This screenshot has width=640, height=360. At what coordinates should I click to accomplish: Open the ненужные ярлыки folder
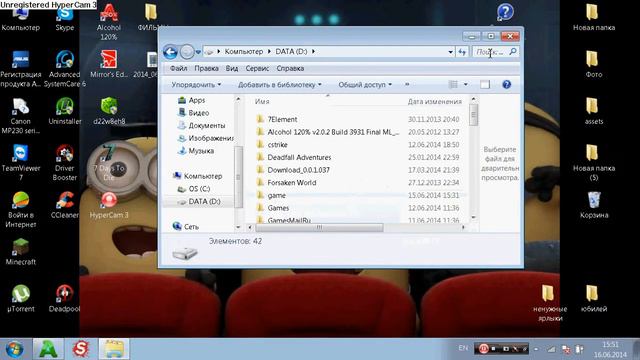(x=550, y=303)
